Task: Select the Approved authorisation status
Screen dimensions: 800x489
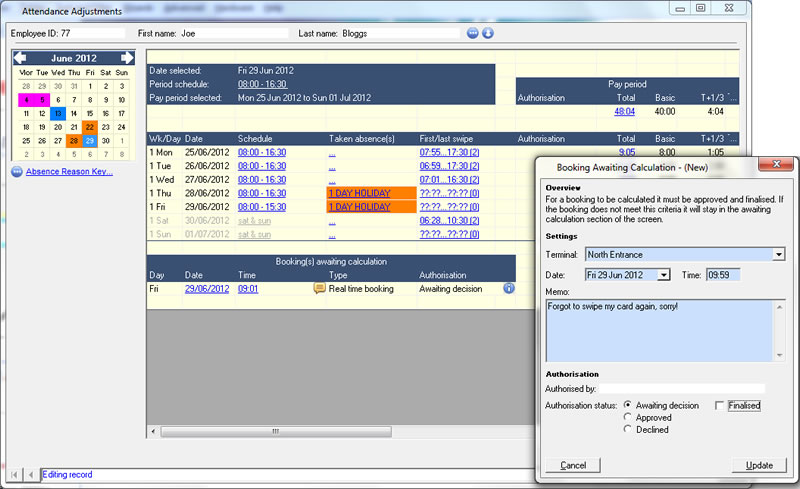Action: (628, 418)
